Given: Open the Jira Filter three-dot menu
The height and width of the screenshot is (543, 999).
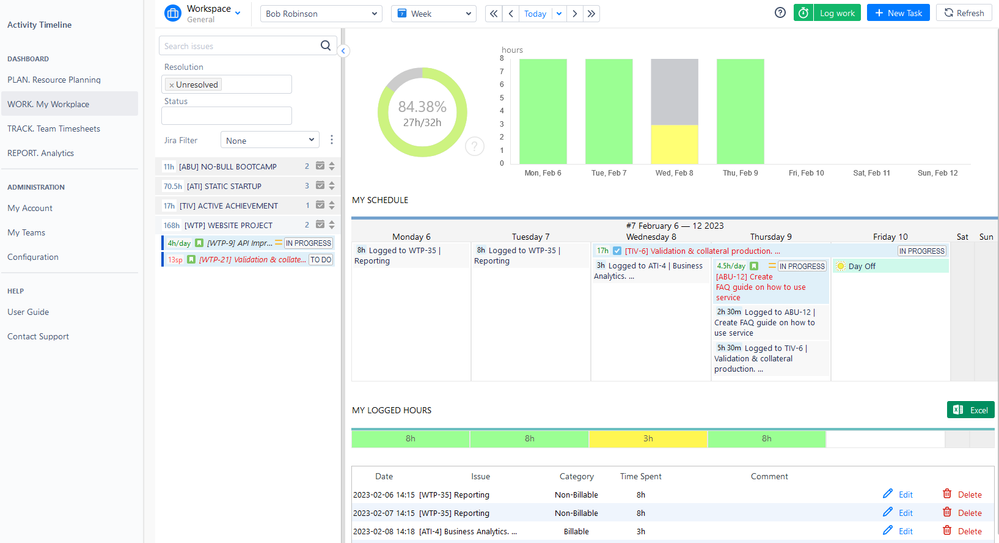Looking at the screenshot, I should tap(331, 140).
